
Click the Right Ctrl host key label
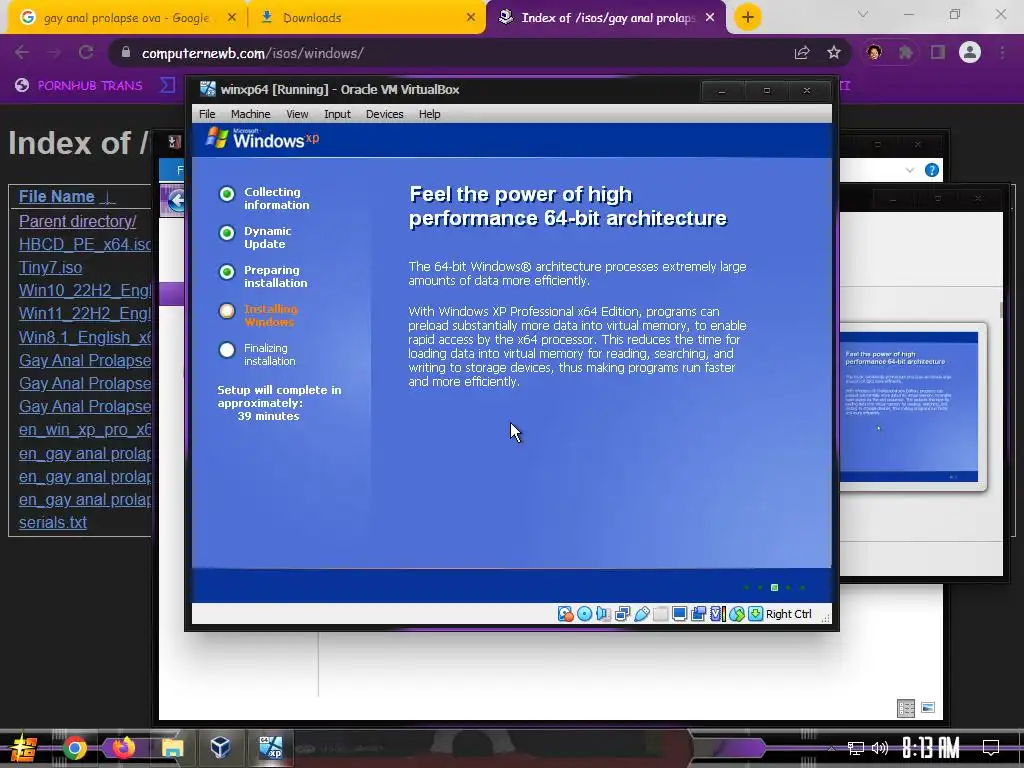[x=788, y=614]
